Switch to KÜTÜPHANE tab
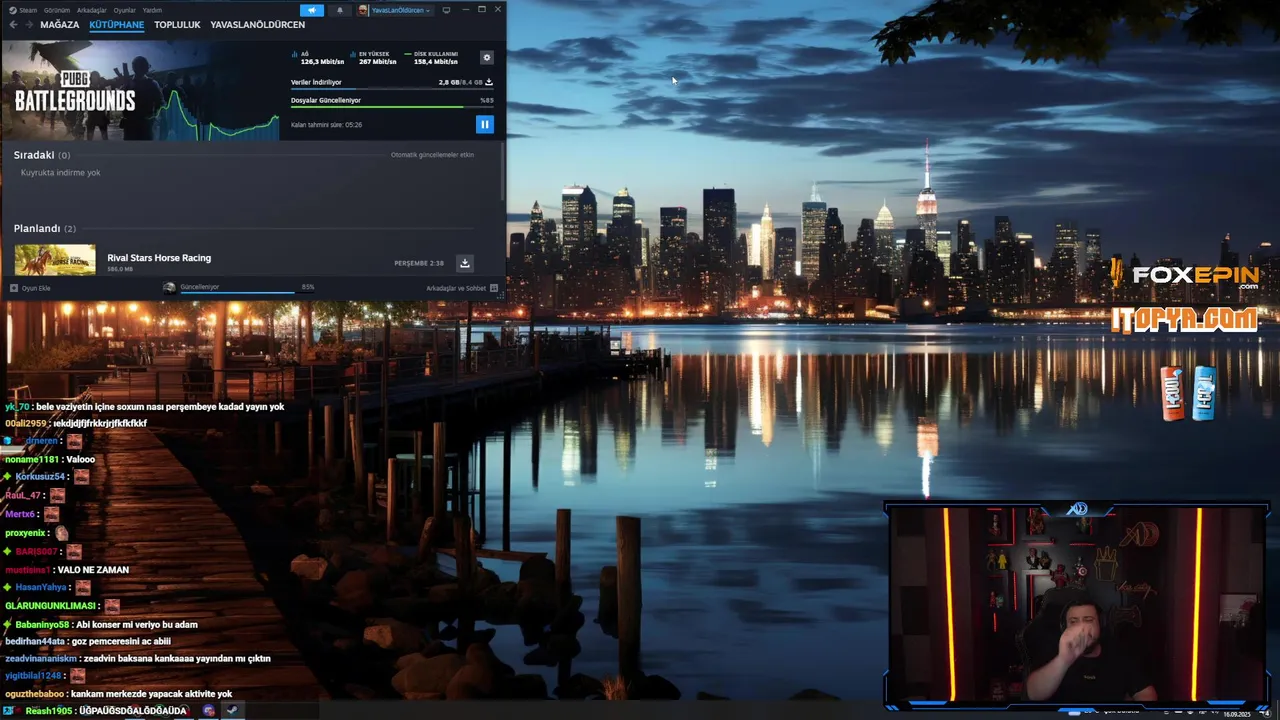The width and height of the screenshot is (1280, 720). [x=117, y=25]
